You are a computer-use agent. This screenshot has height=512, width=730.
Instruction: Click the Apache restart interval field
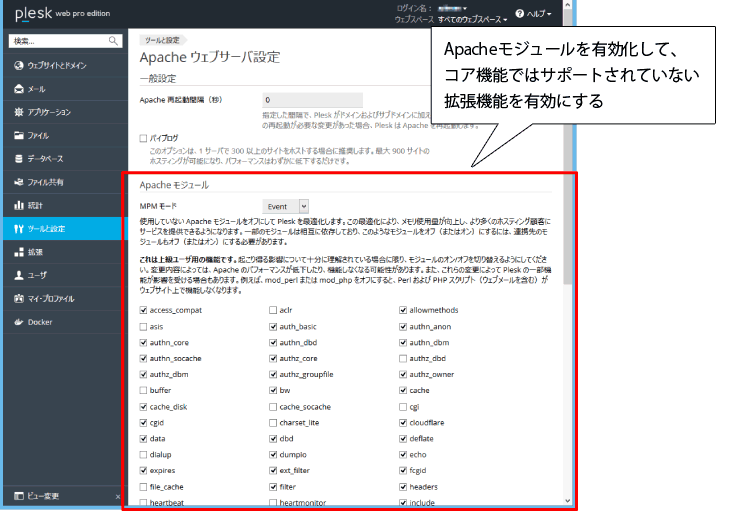coord(312,100)
